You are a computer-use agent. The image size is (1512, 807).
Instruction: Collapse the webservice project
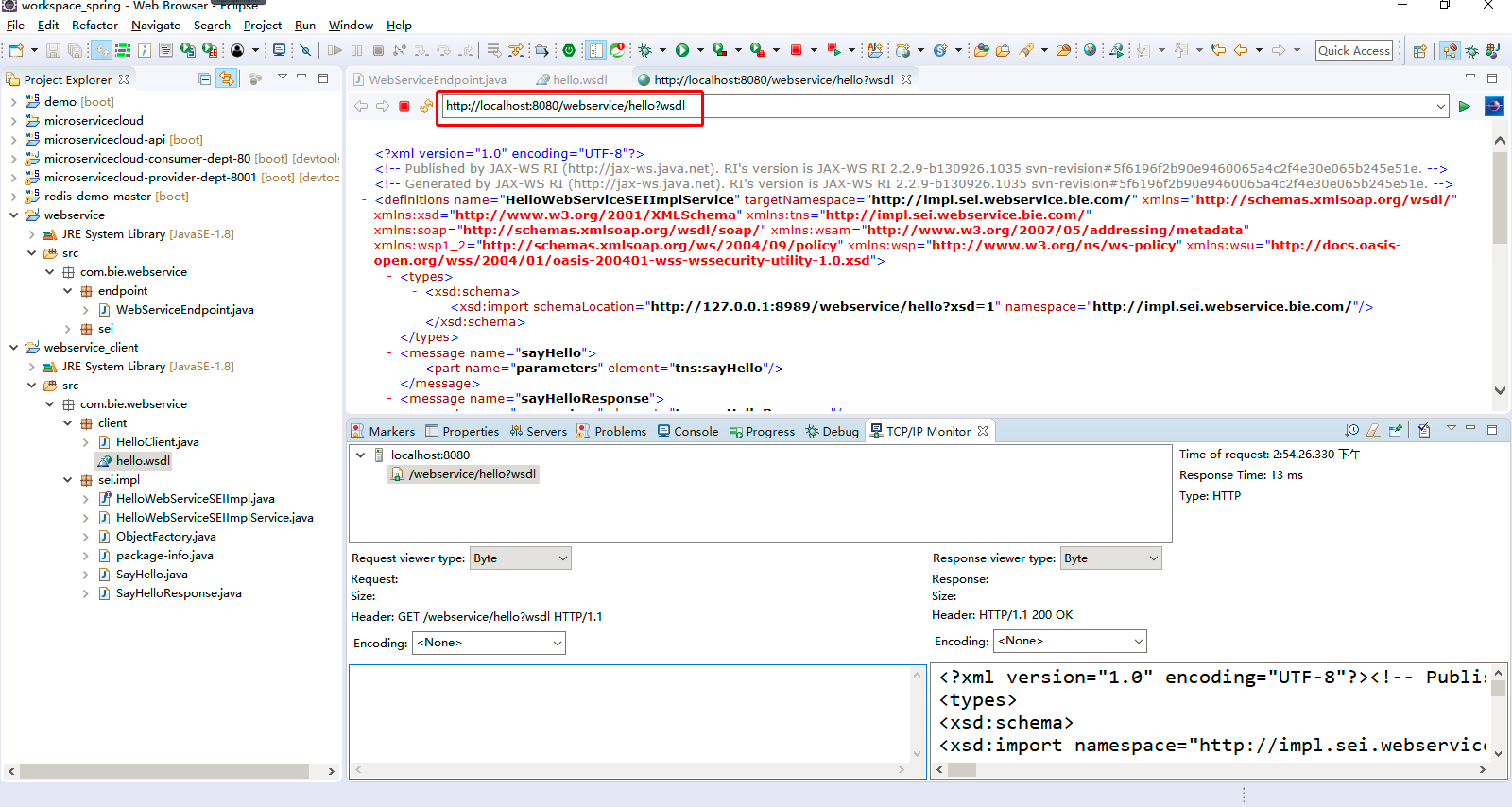click(x=13, y=215)
